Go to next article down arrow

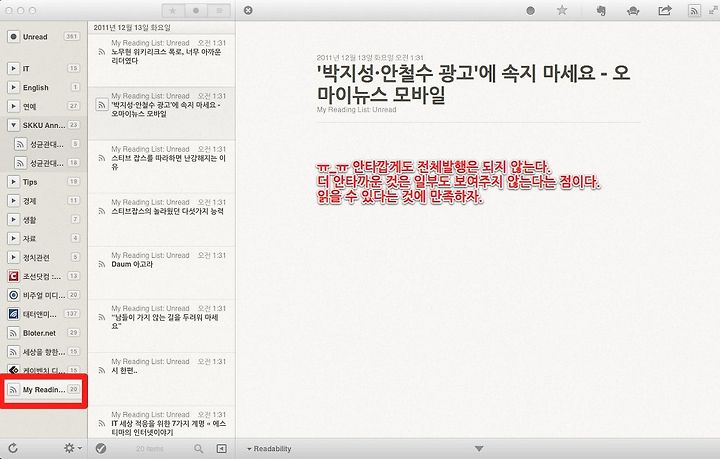[478, 448]
